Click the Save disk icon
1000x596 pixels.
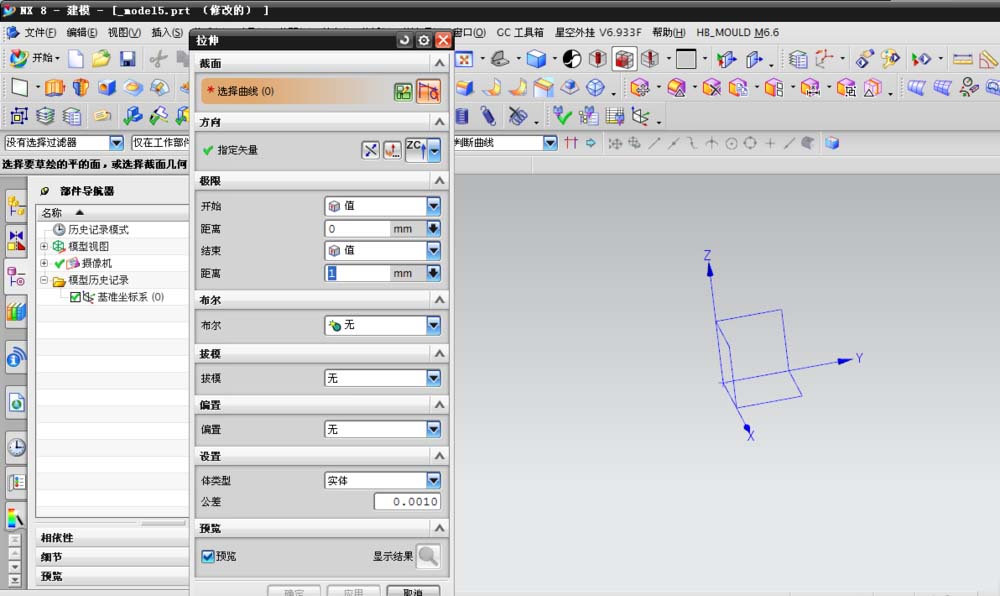pyautogui.click(x=128, y=59)
